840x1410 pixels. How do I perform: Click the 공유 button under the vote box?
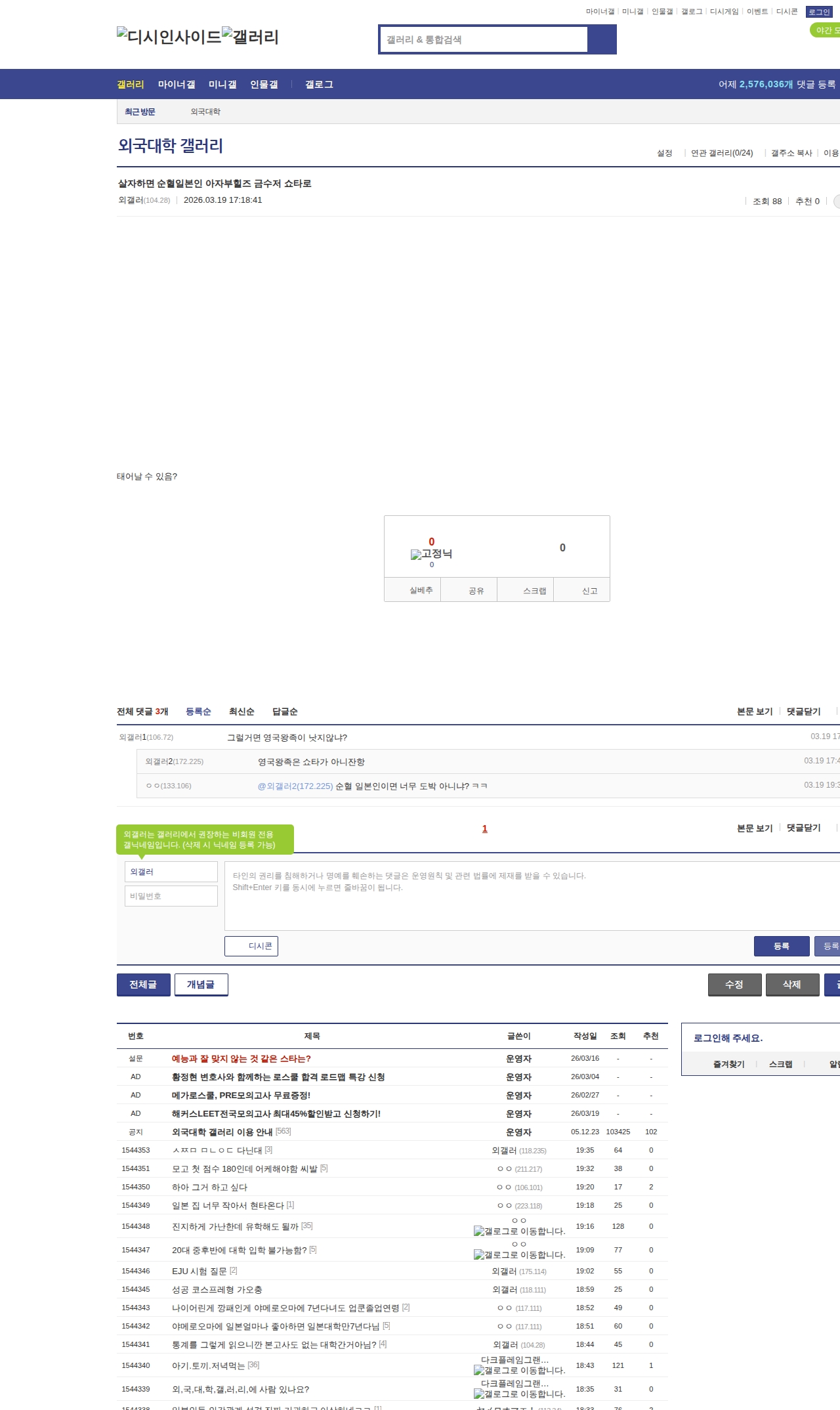pyautogui.click(x=469, y=590)
